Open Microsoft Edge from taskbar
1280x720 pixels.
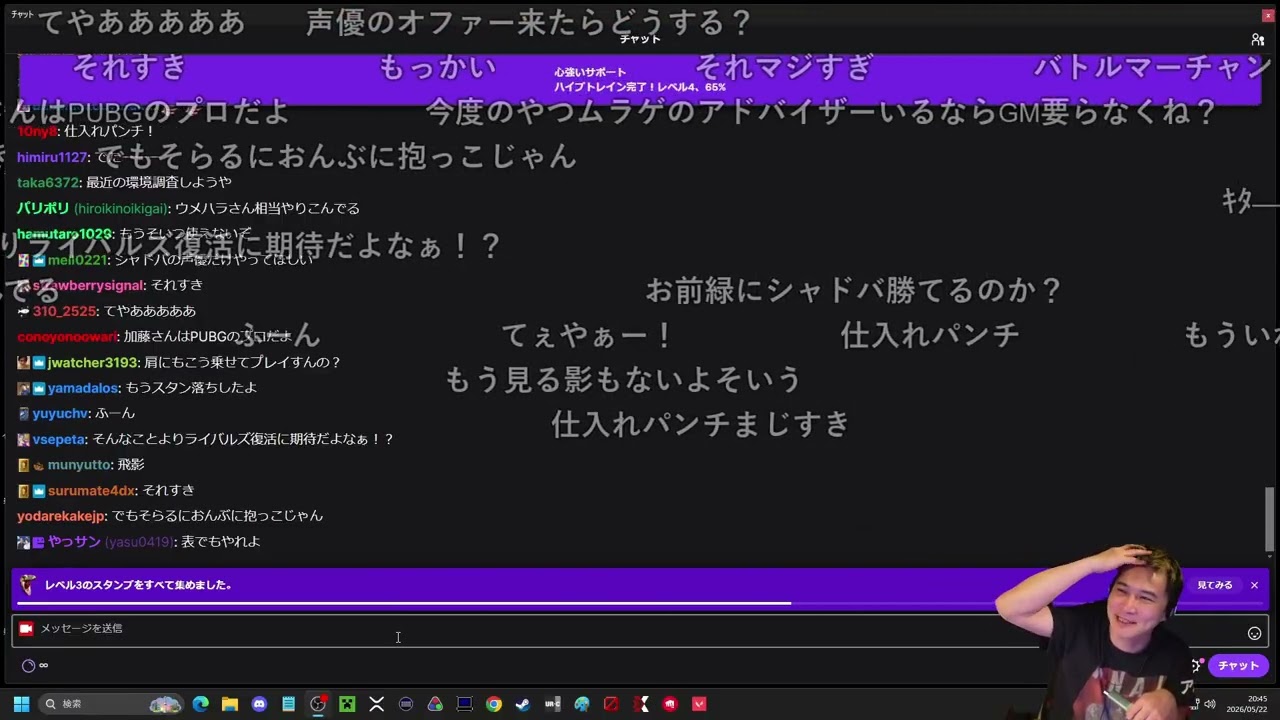200,704
